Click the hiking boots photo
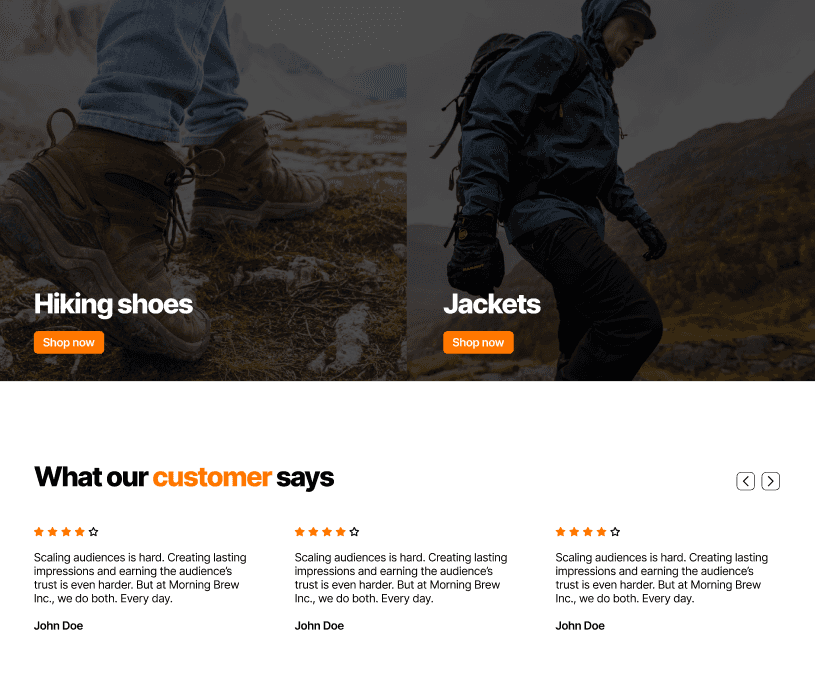The width and height of the screenshot is (815, 688). 203,156
